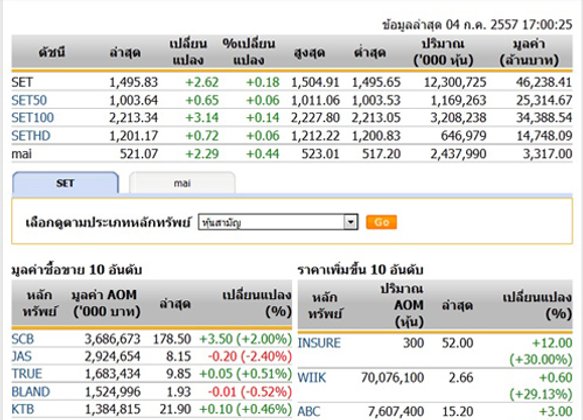583x420 pixels.
Task: Select WIIK percent change (+29.13%)
Action: [x=541, y=394]
